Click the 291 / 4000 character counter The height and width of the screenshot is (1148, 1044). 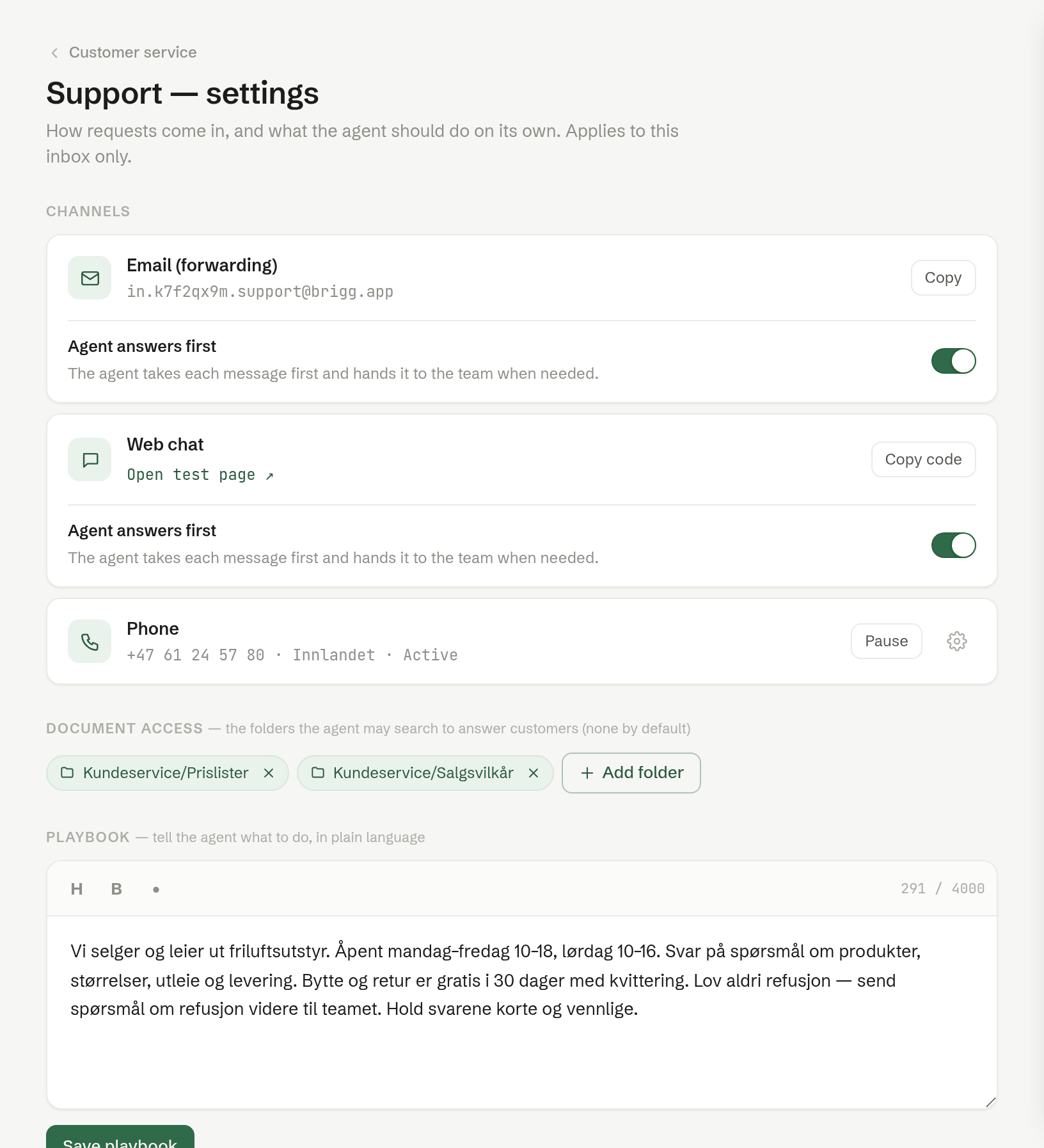[x=942, y=889]
